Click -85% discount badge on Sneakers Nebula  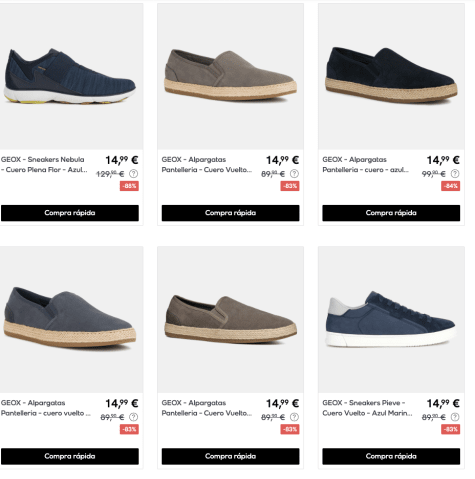coord(129,186)
